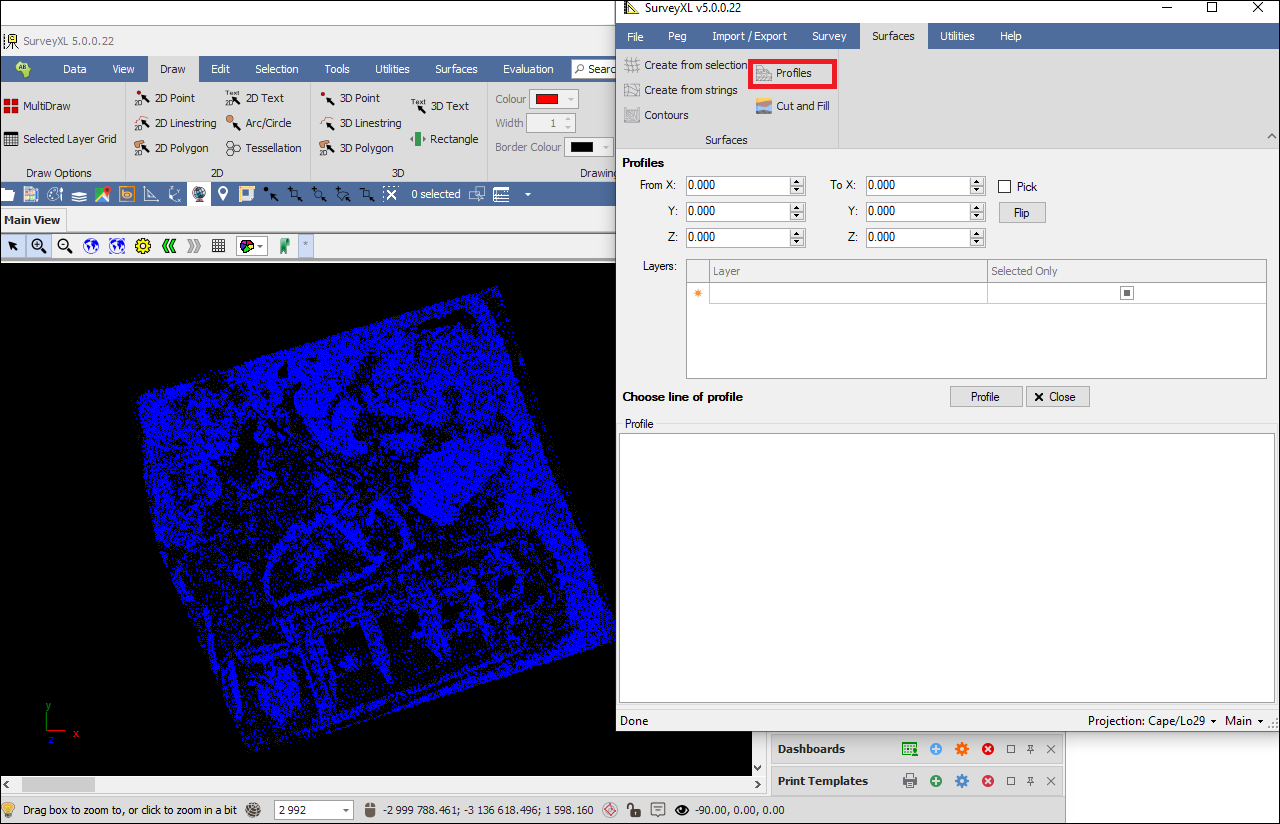Switch to the Utilities tab in SurveyXL v5.0.0.22
This screenshot has width=1280, height=824.
coord(956,36)
